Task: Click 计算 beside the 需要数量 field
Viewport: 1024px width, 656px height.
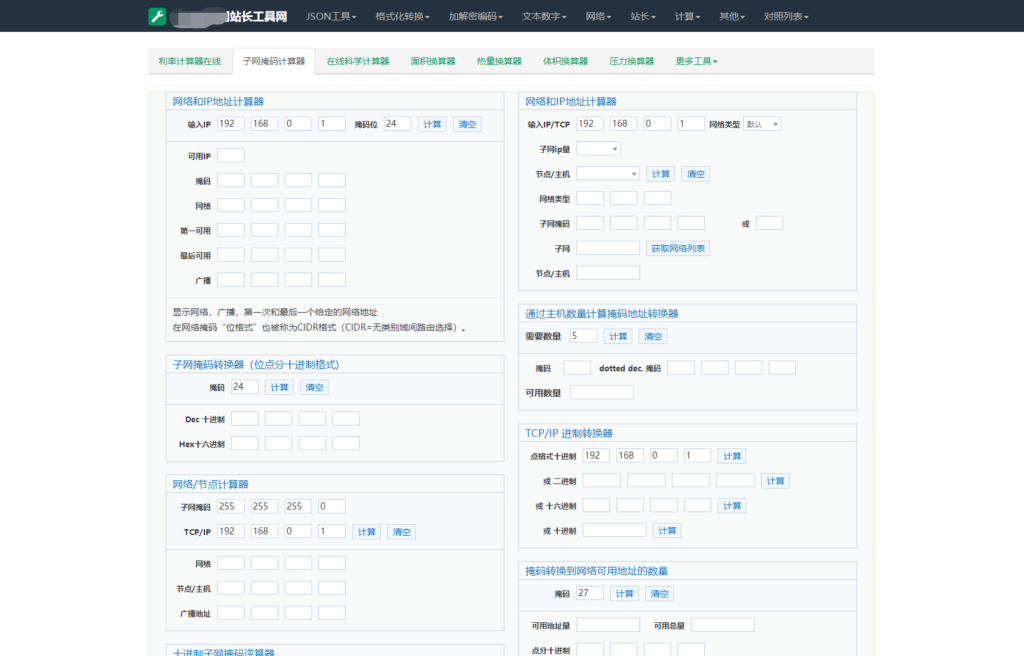Action: [618, 336]
